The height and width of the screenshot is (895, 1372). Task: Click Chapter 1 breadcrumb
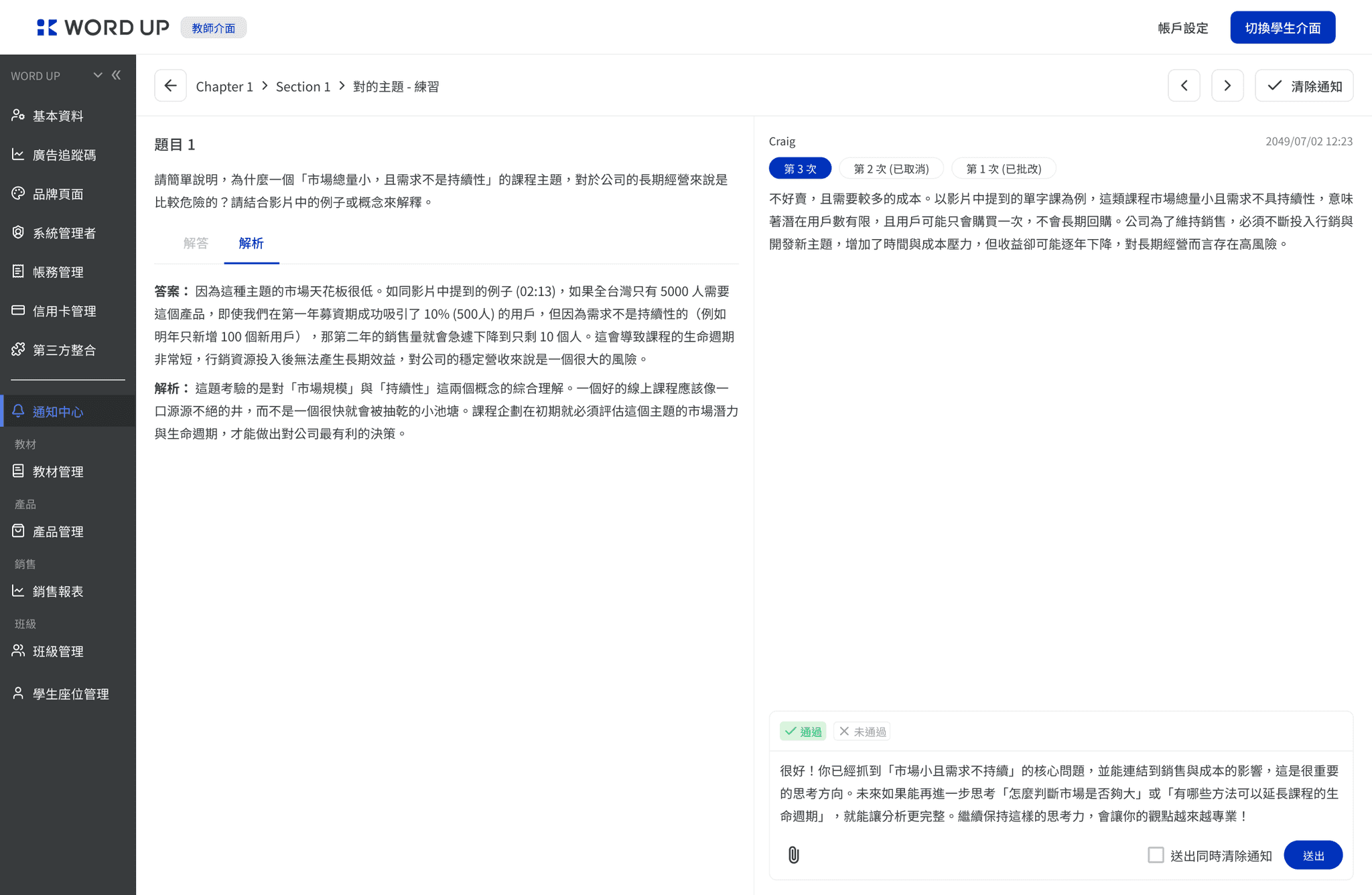point(224,86)
